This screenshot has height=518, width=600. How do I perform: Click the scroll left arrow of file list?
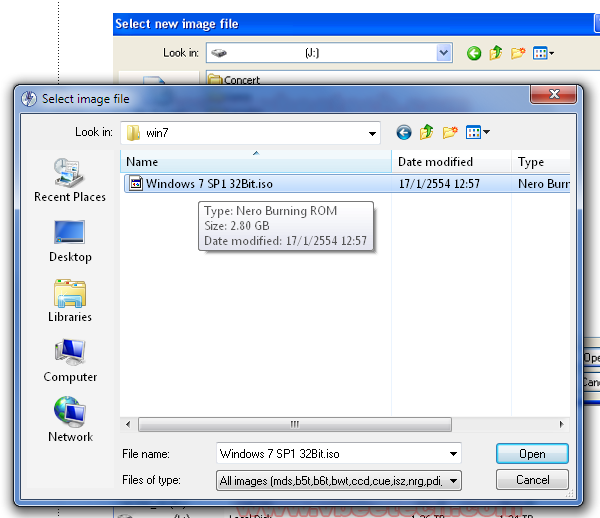[x=128, y=424]
